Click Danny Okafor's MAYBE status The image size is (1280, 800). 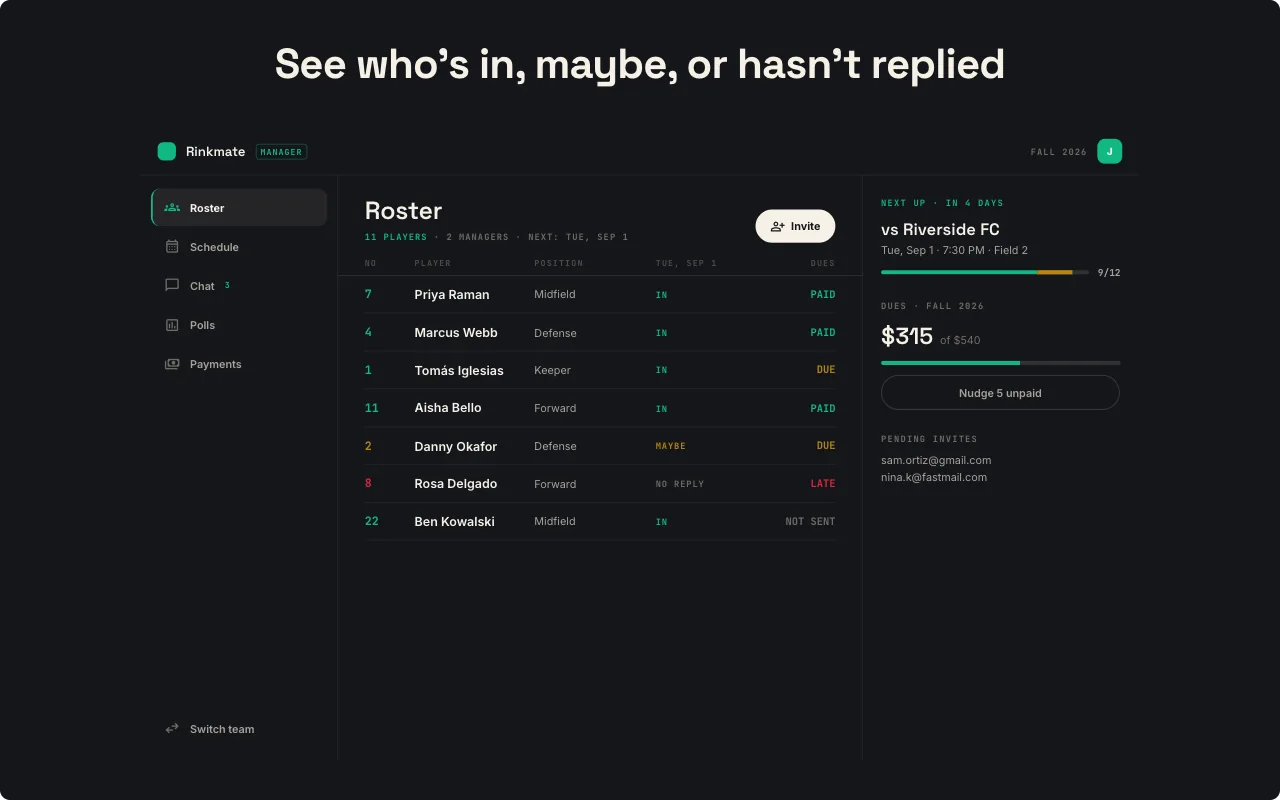[x=671, y=446]
